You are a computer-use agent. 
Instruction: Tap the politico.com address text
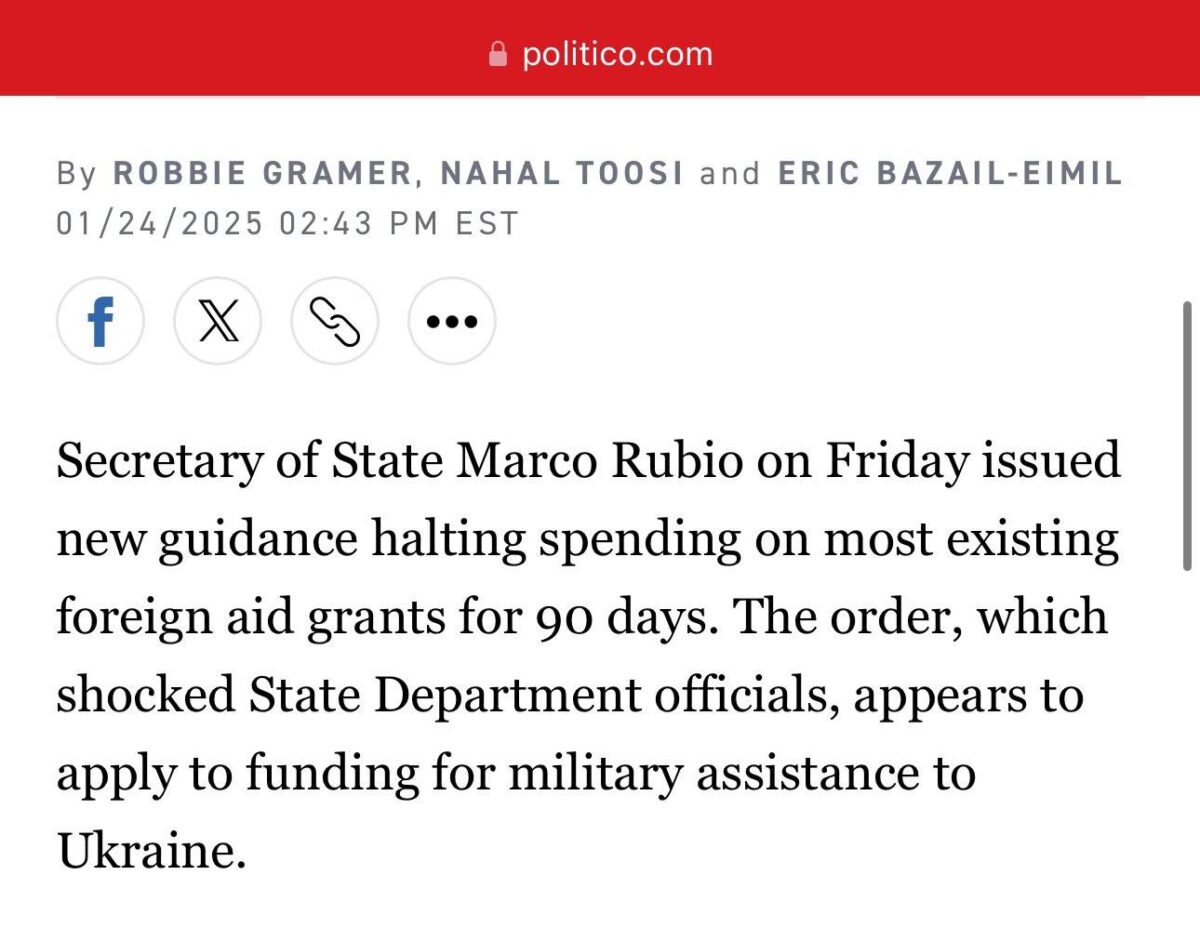point(617,53)
